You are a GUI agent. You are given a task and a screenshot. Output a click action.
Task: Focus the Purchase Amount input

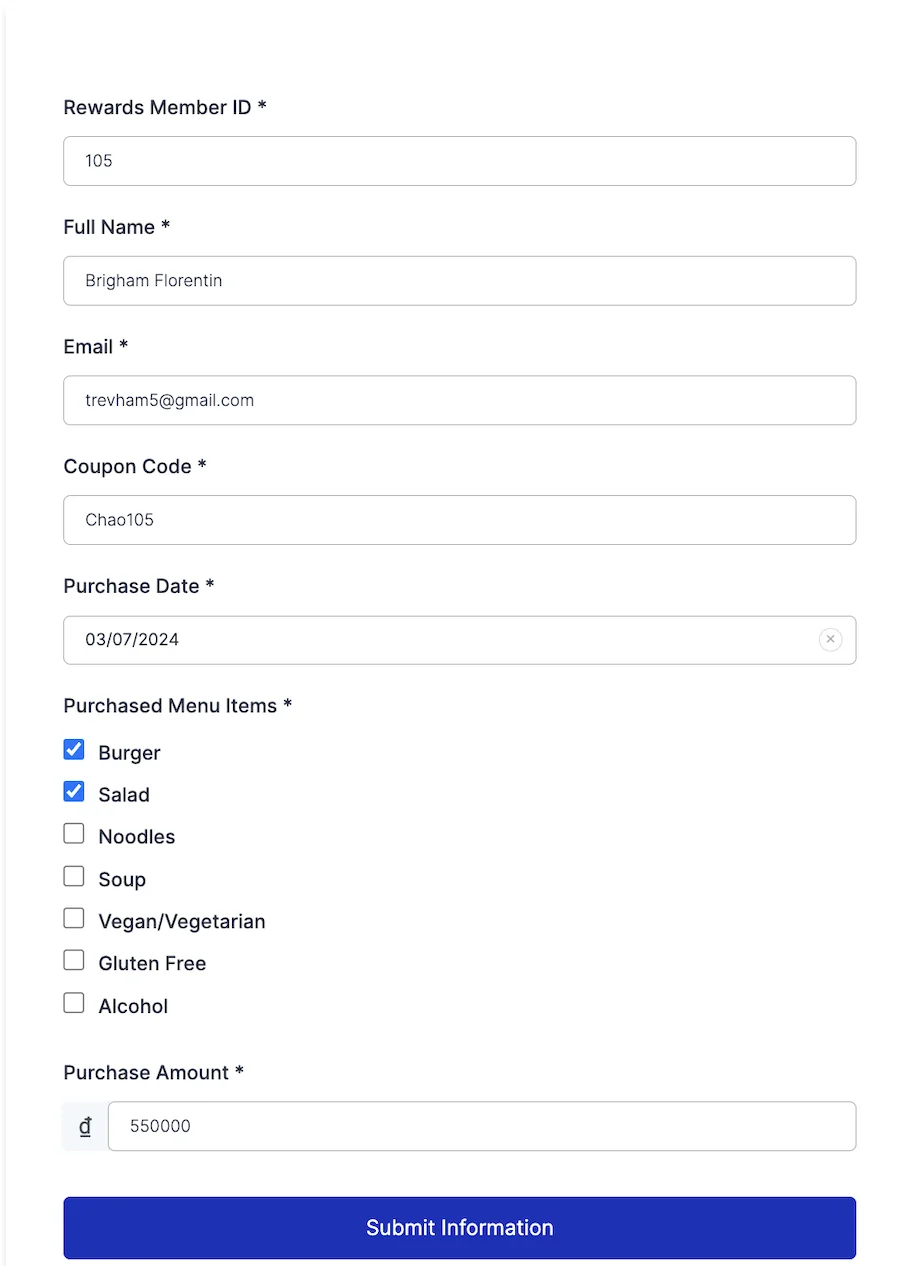pyautogui.click(x=481, y=1126)
